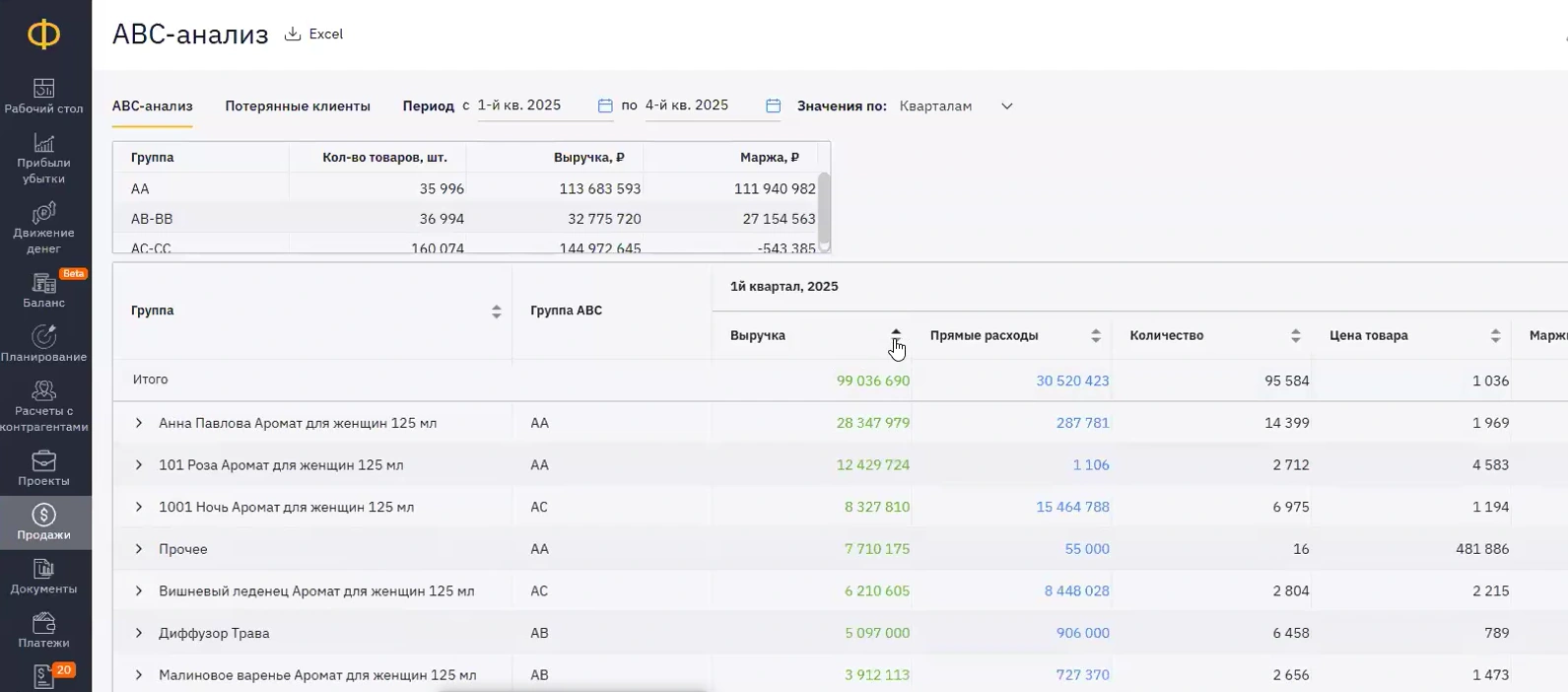Sort by Прямые расходы column

click(x=1095, y=336)
